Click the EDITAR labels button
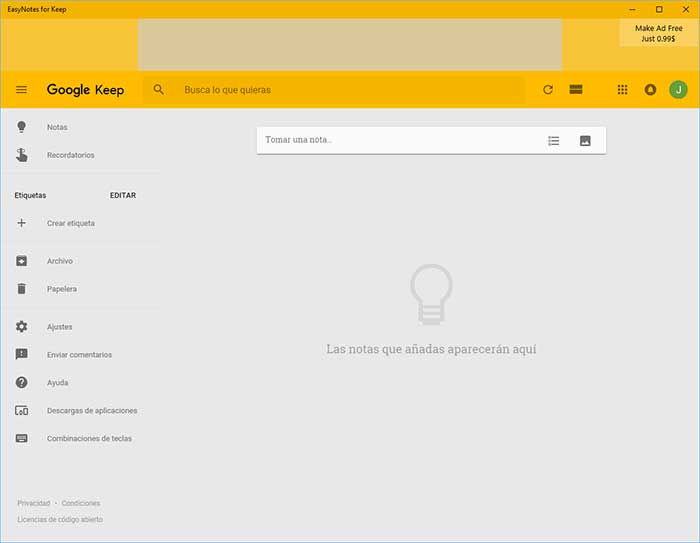Viewport: 700px width, 543px height. 123,195
